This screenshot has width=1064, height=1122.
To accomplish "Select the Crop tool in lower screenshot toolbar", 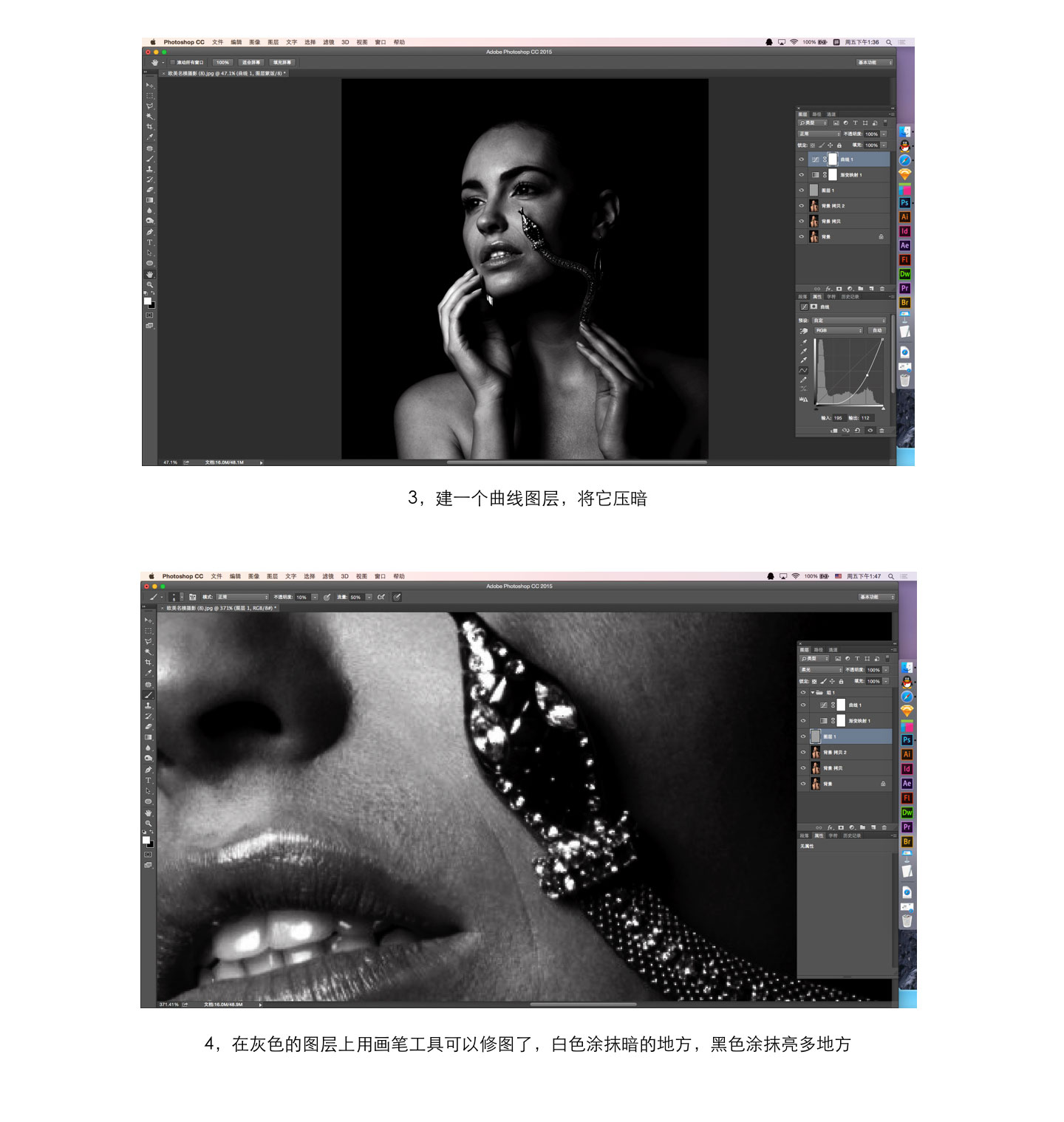I will tap(148, 662).
